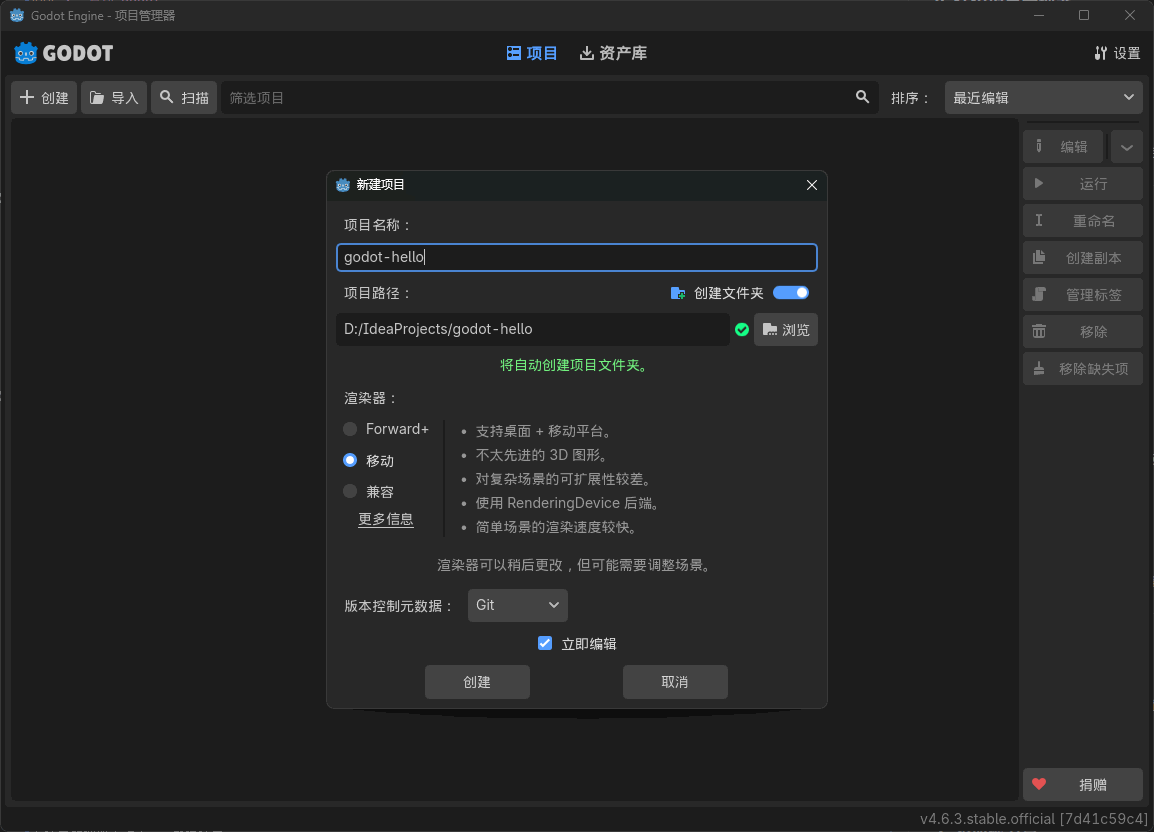Open the 最近编辑 sort dropdown
This screenshot has width=1154, height=832.
tap(1044, 97)
